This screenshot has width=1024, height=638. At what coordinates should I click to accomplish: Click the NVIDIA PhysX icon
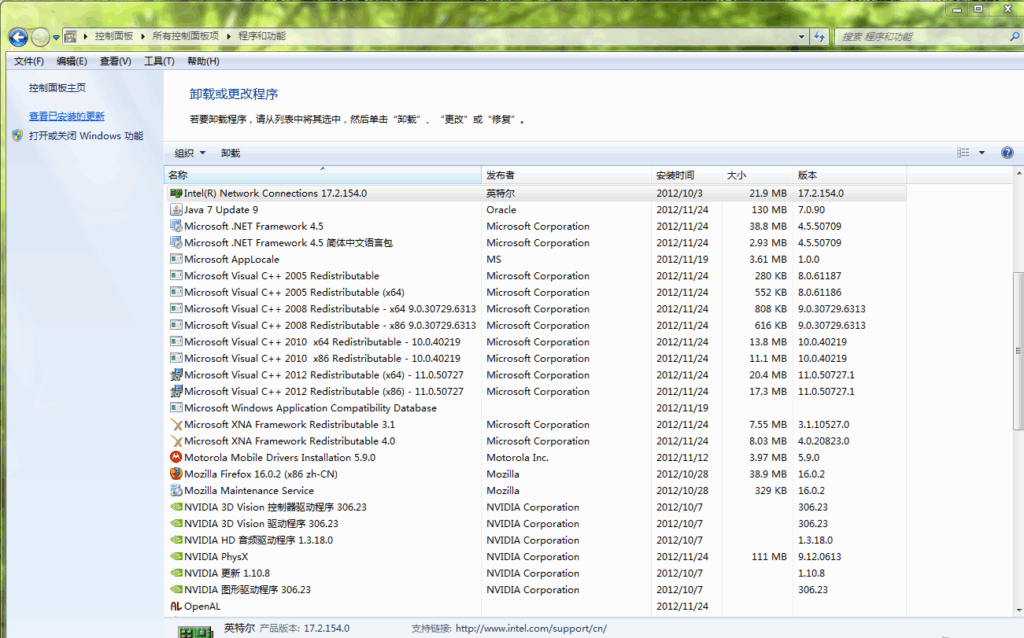[176, 556]
